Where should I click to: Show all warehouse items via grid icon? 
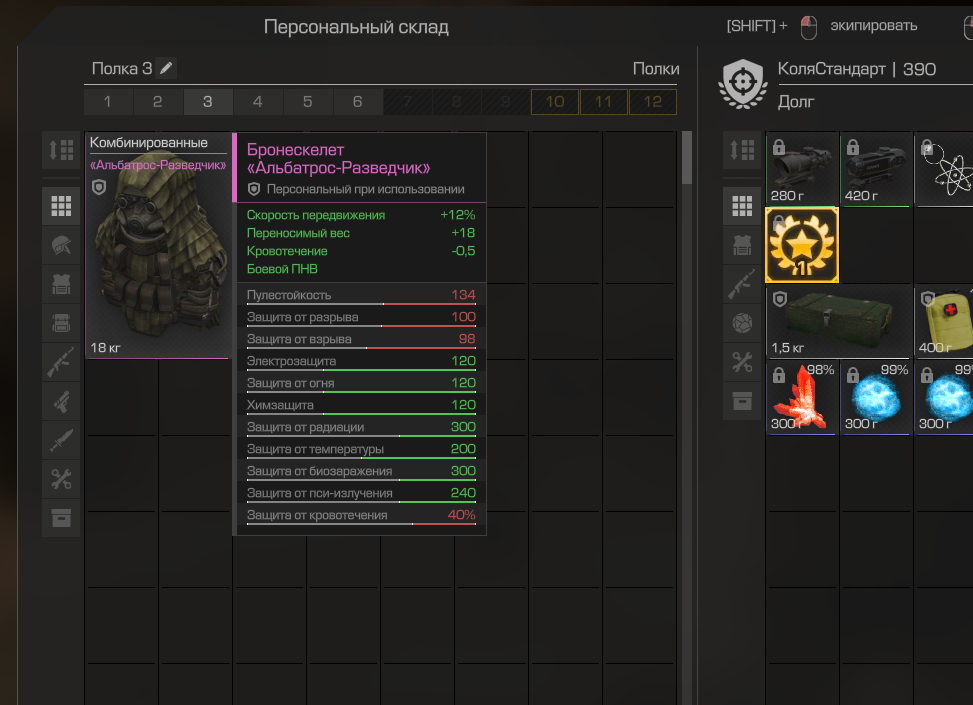61,206
